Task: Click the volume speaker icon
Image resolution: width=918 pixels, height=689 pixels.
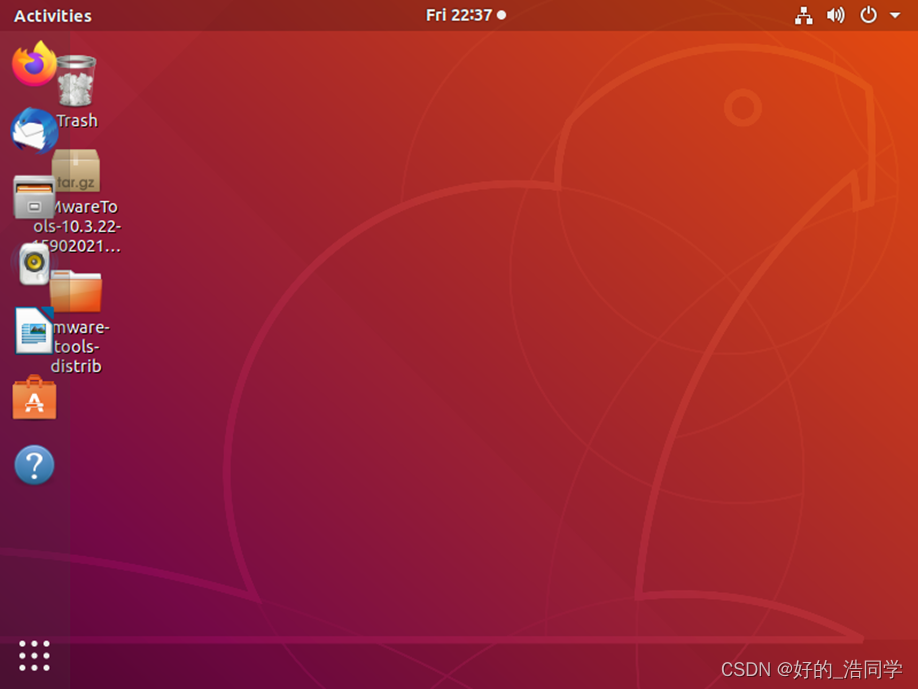Action: [835, 15]
